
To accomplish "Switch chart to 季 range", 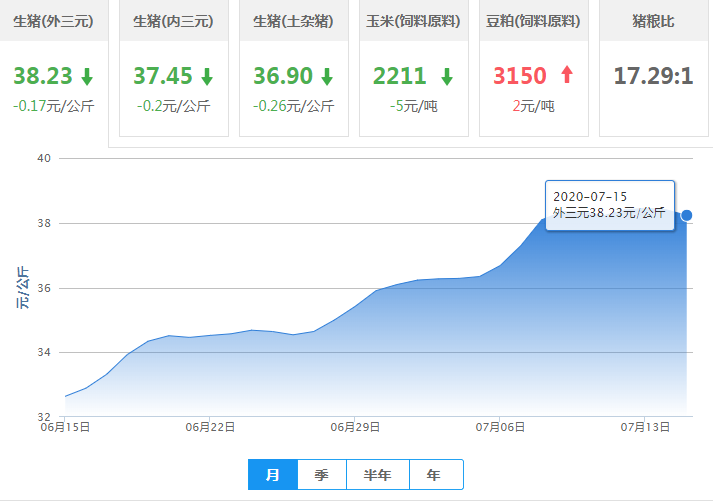I will (322, 475).
